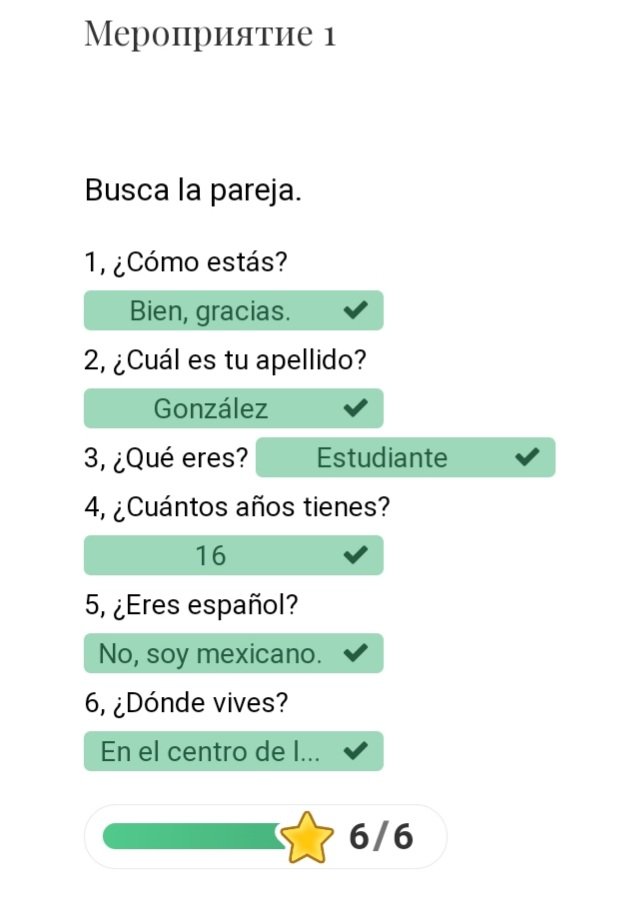Image resolution: width=629 pixels, height=911 pixels.
Task: Open the 'González' answer dropdown
Action: [210, 408]
